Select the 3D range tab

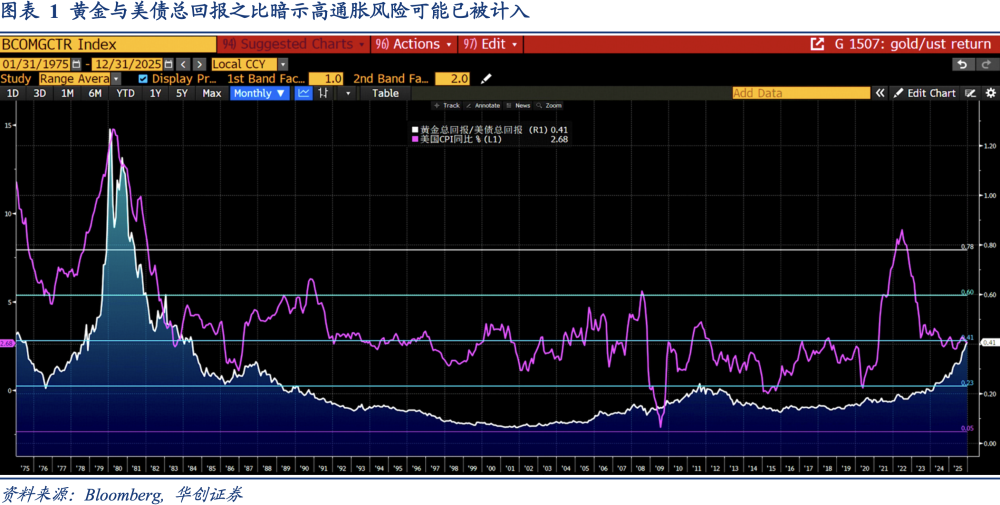(40, 93)
